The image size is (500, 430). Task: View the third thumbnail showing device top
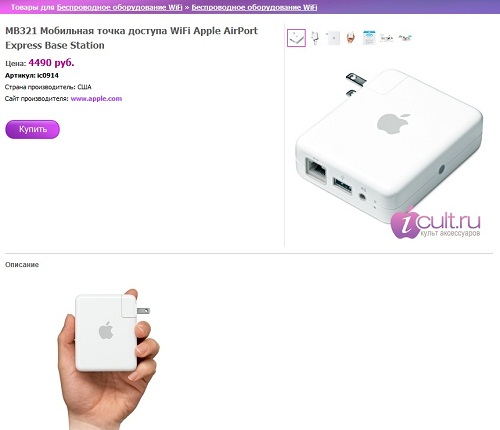(x=333, y=38)
